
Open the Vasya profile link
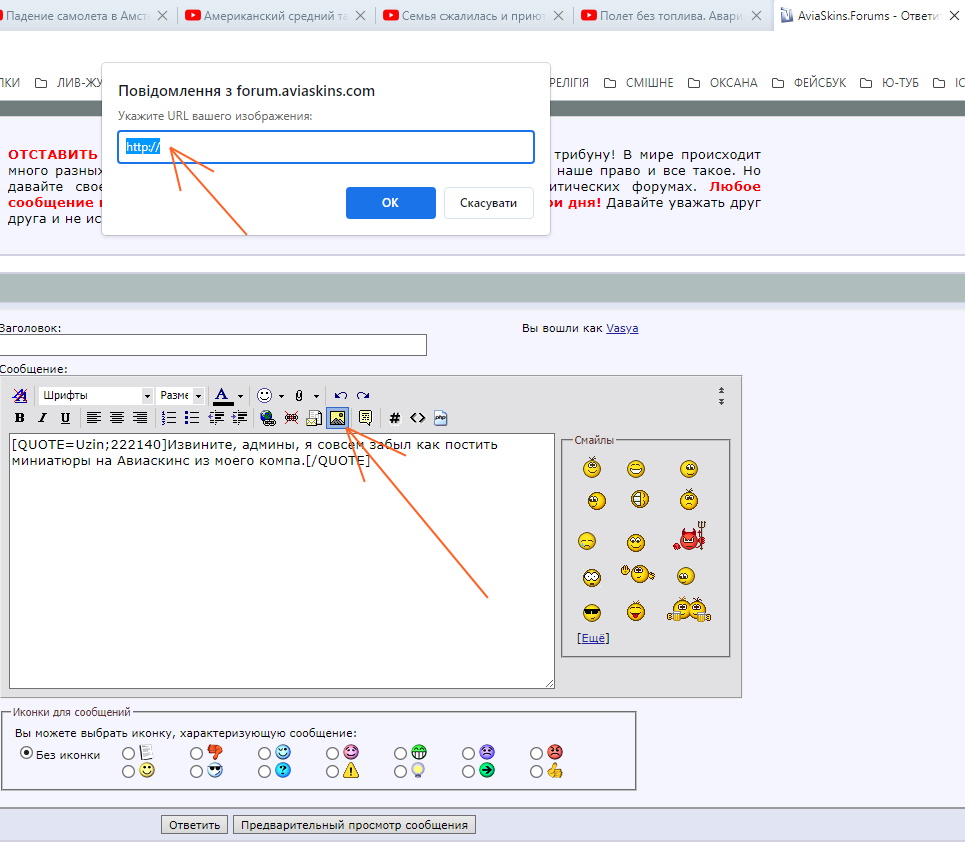(x=622, y=329)
